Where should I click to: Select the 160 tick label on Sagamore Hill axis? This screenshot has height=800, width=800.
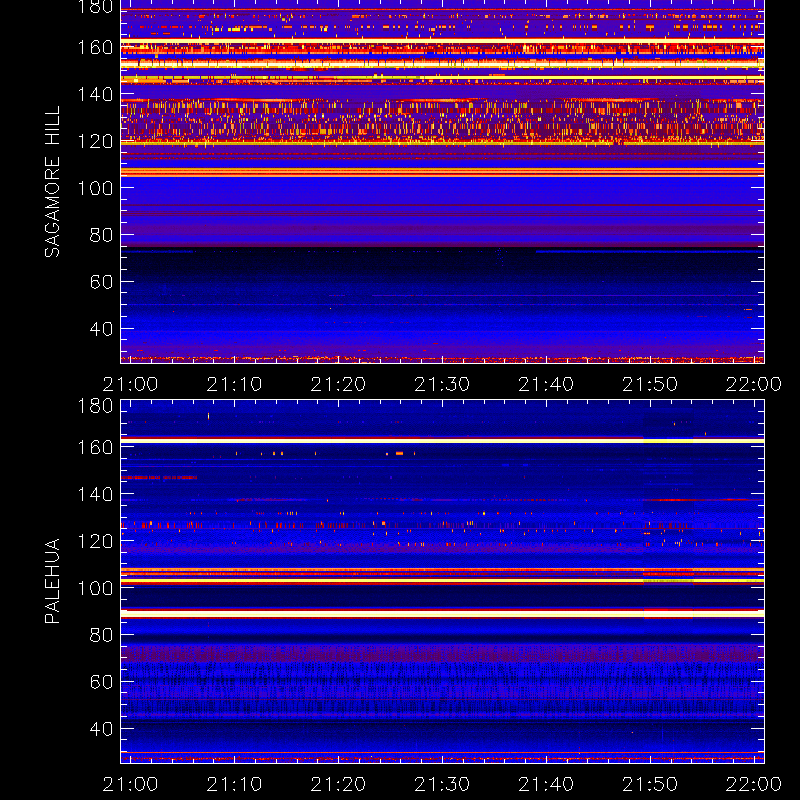[x=95, y=47]
